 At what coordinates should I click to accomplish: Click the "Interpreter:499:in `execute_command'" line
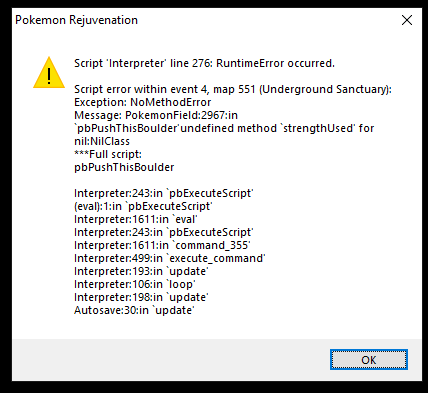click(x=170, y=258)
